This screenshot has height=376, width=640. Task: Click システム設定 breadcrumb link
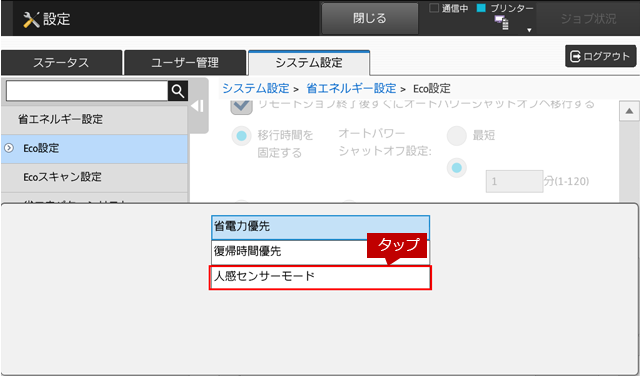(x=256, y=88)
